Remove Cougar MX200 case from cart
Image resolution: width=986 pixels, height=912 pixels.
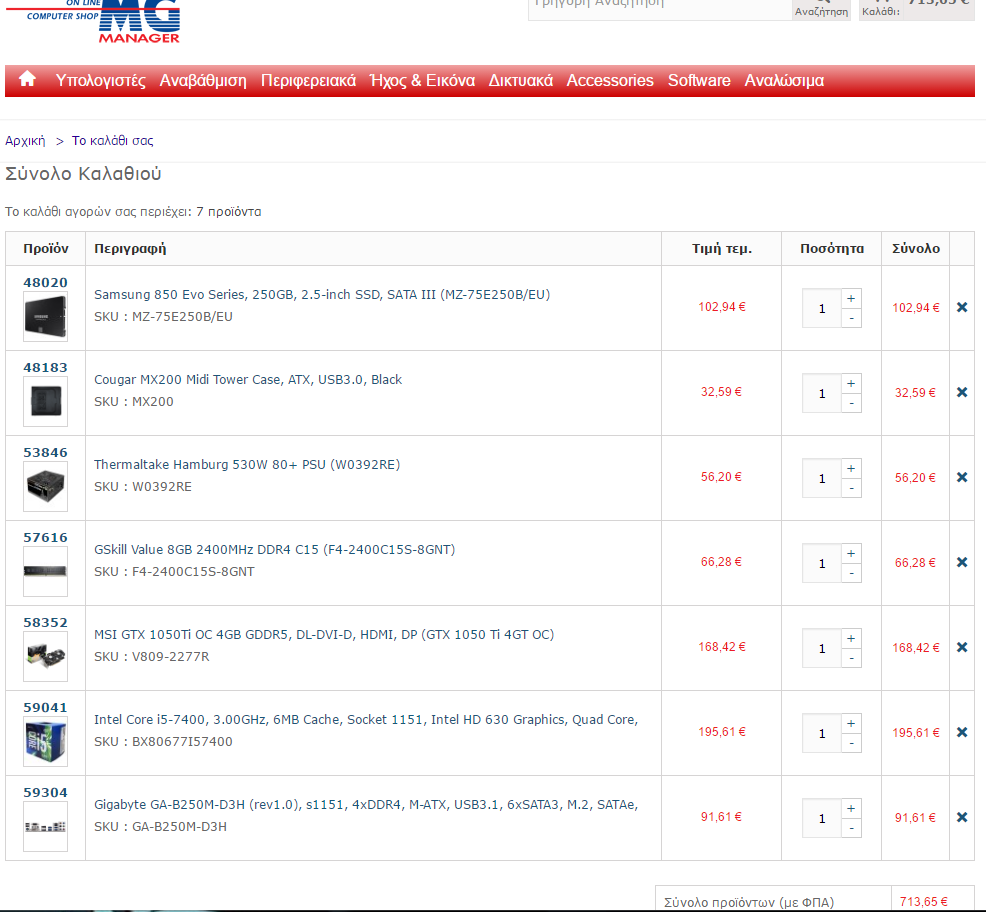(961, 392)
